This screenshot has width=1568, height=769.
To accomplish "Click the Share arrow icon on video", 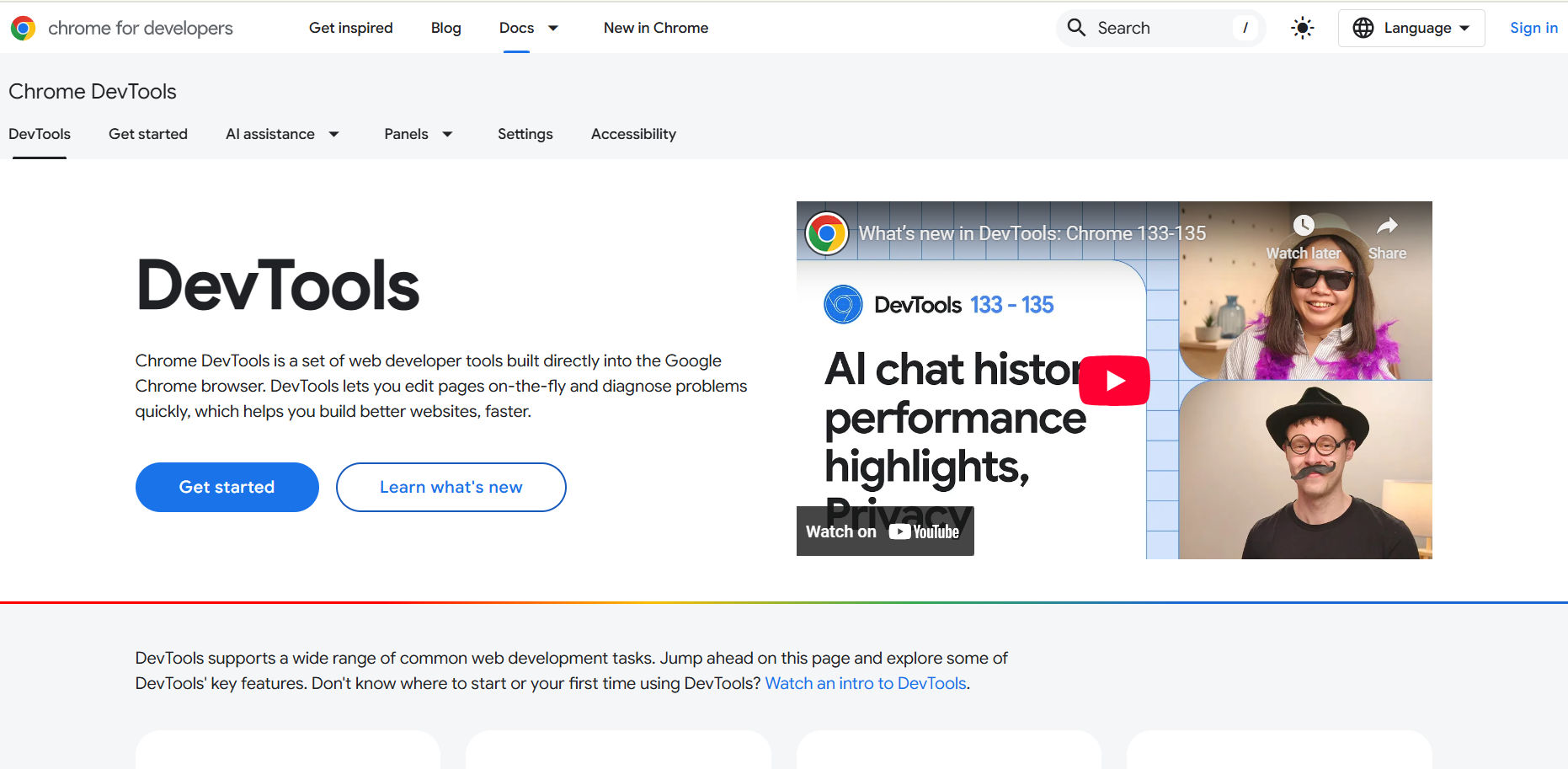I will [1386, 225].
